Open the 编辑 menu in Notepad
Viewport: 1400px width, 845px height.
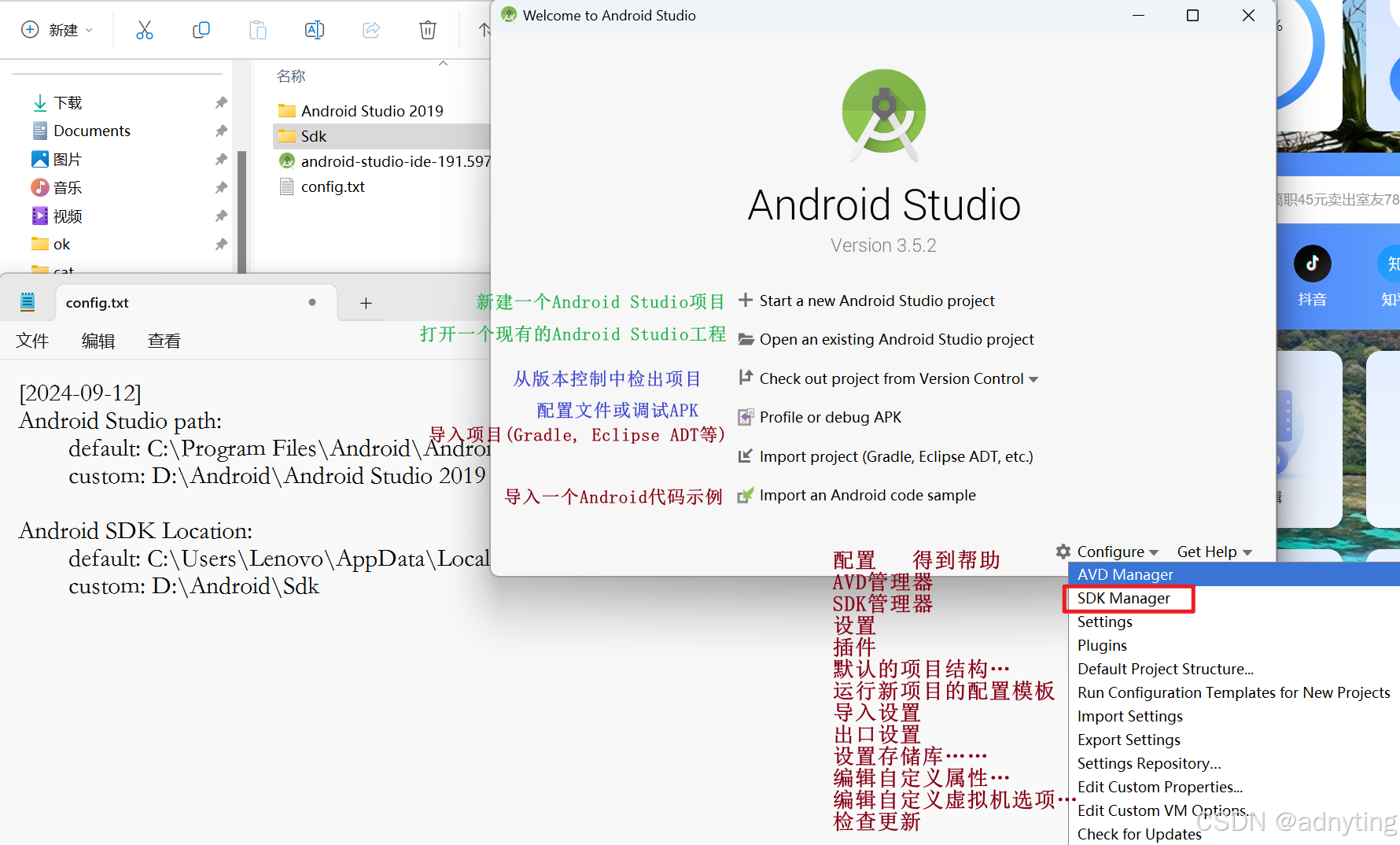(98, 341)
